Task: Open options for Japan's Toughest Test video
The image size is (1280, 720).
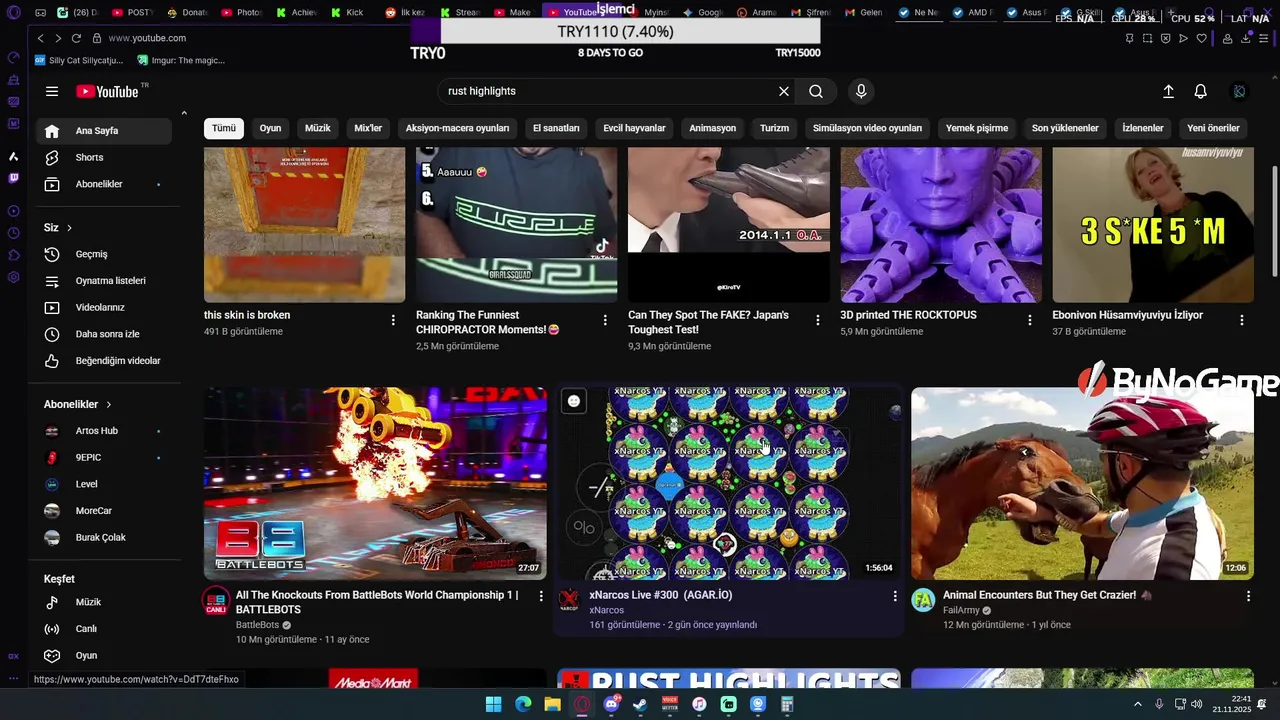Action: click(817, 320)
